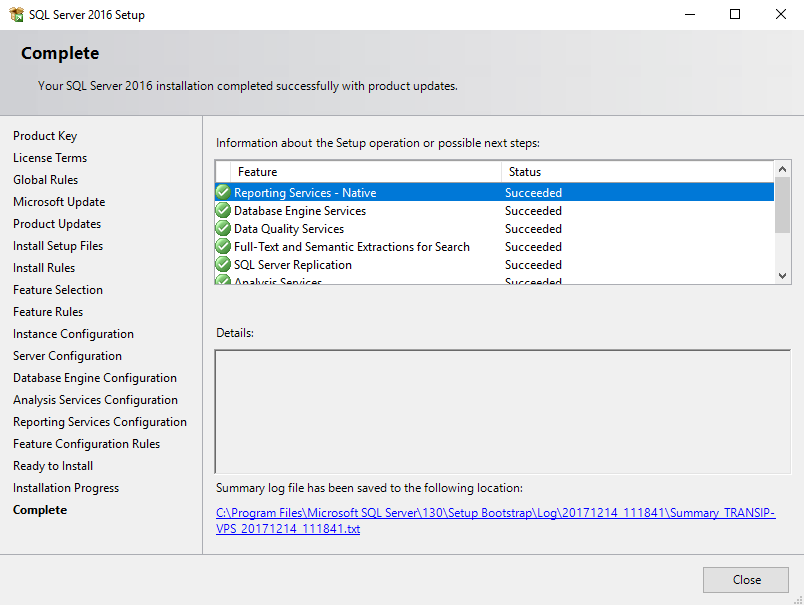Screen dimensions: 804x605
Task: Maximize the SQL Server 2016 Setup window
Action: click(x=735, y=14)
